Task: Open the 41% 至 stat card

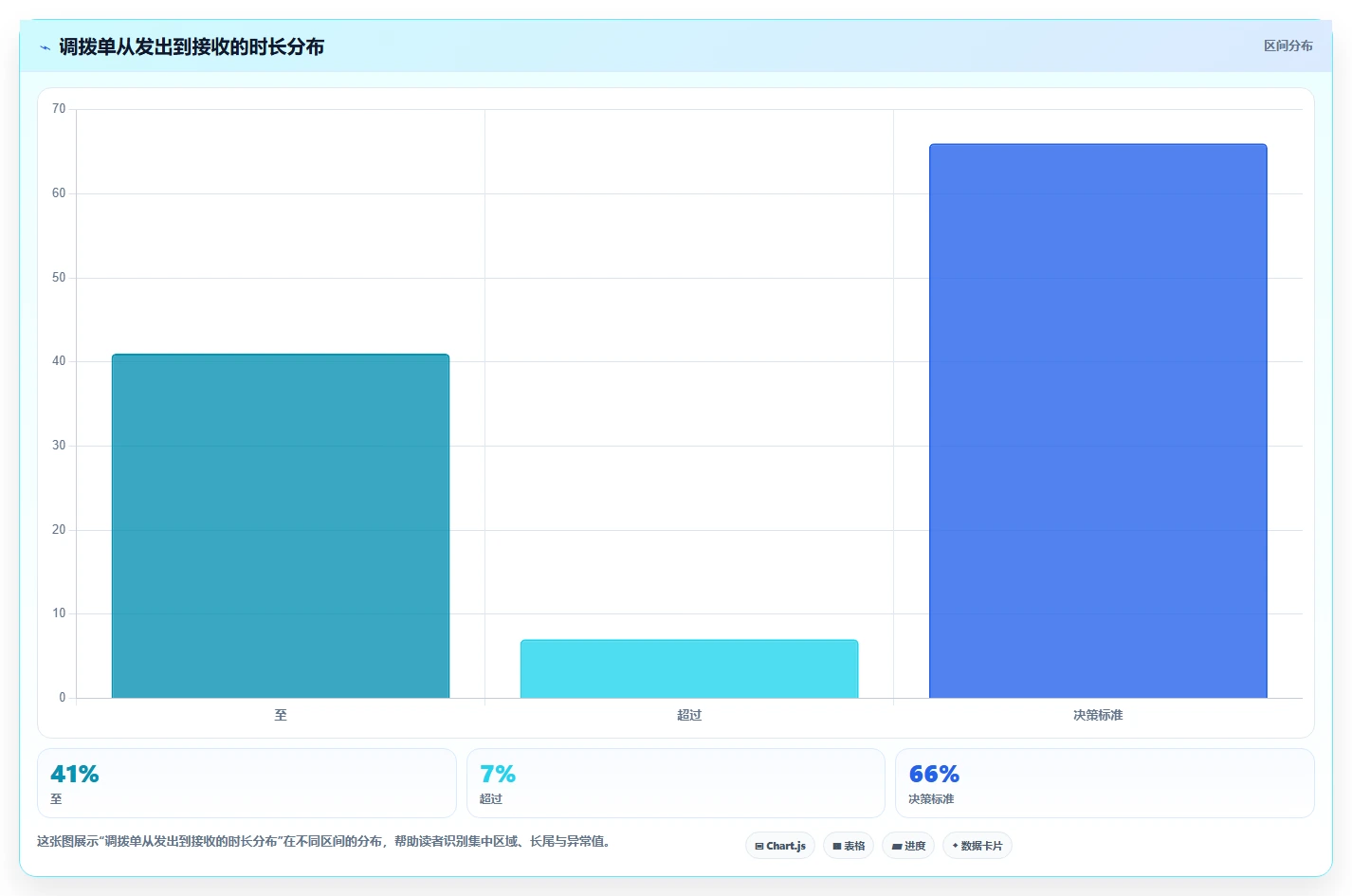Action: click(247, 783)
